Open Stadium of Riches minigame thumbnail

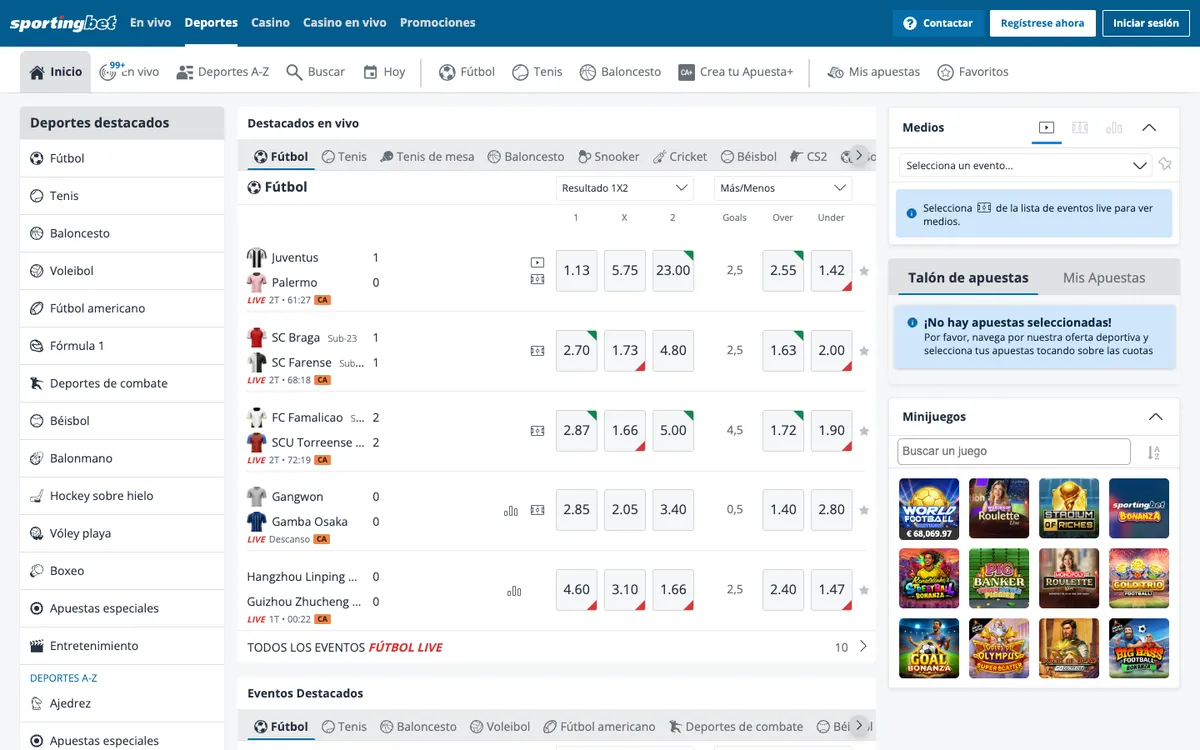click(x=1069, y=509)
